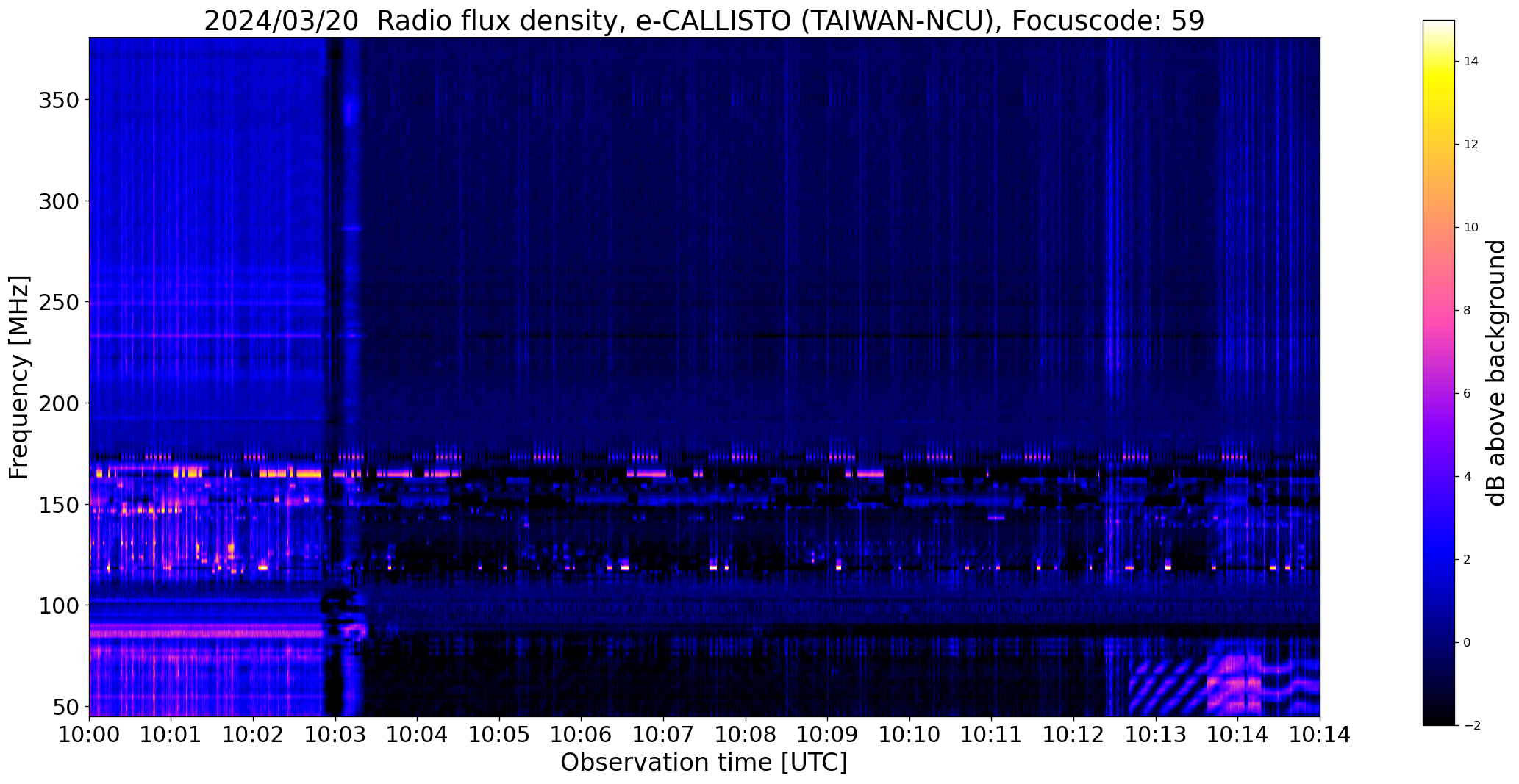Click the 10:02 time tick label
Screen dimensions: 1519x784
(x=254, y=735)
